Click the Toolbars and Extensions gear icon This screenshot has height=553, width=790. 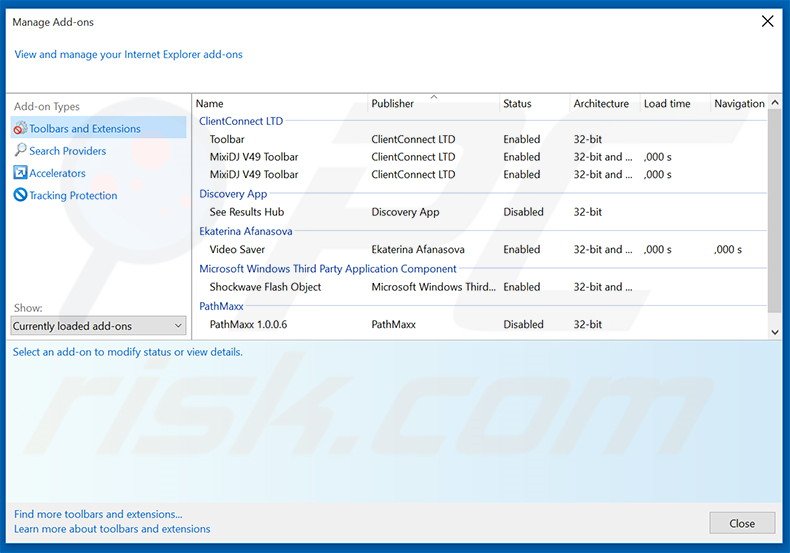(20, 128)
